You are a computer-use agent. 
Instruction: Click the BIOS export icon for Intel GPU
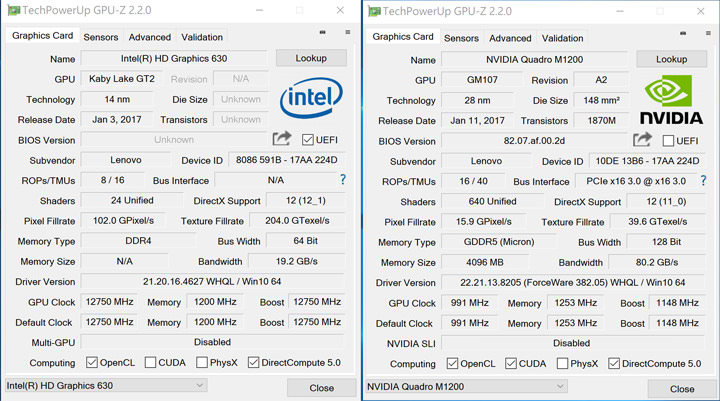tap(282, 139)
